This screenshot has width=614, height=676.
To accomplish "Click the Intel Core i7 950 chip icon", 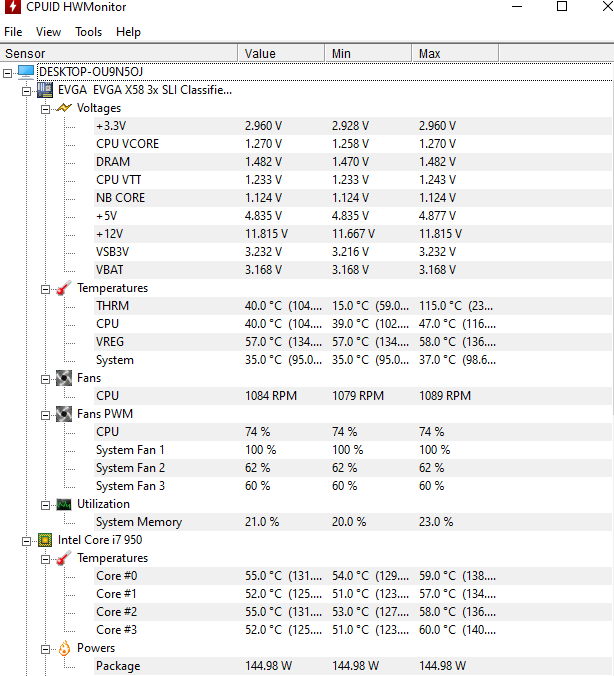I will (45, 540).
